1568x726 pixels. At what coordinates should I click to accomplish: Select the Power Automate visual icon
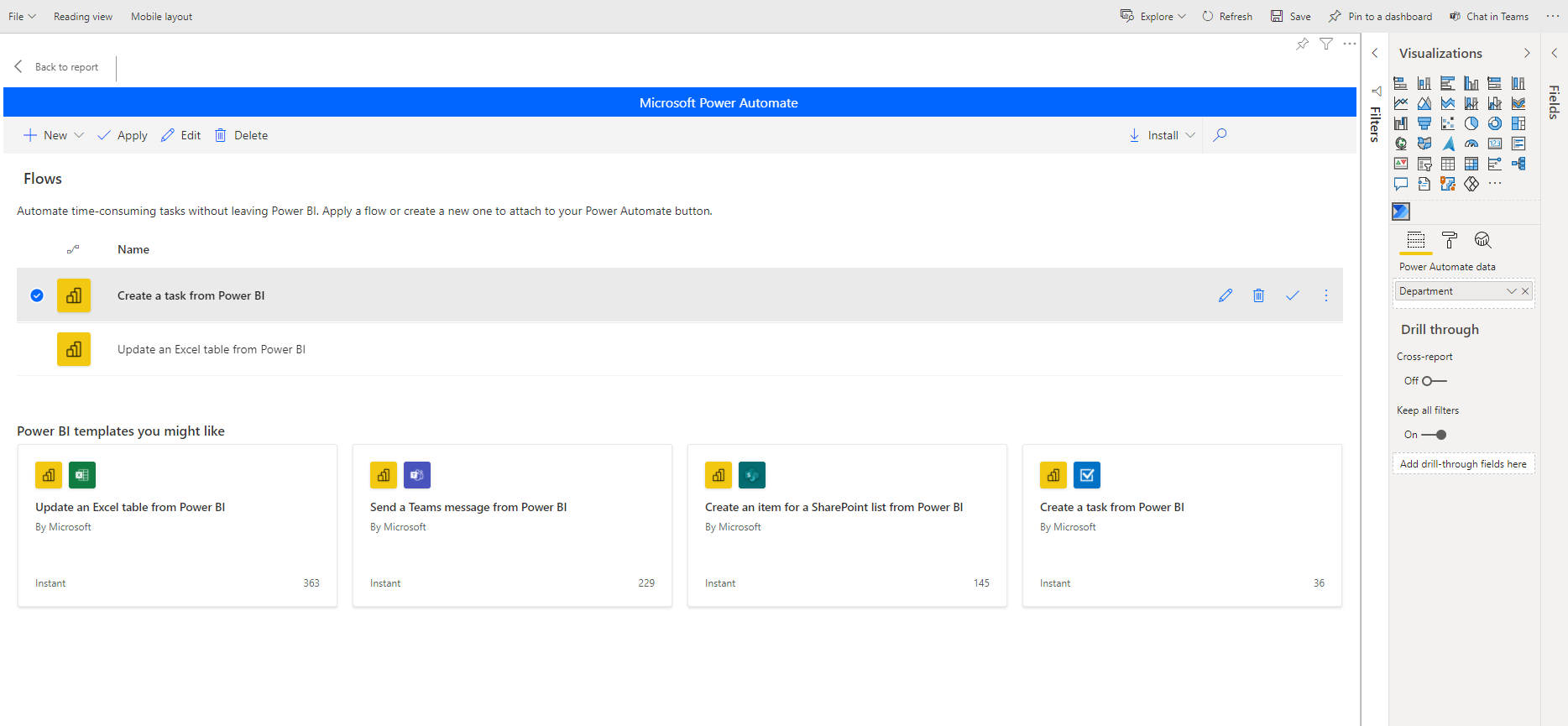tap(1401, 212)
